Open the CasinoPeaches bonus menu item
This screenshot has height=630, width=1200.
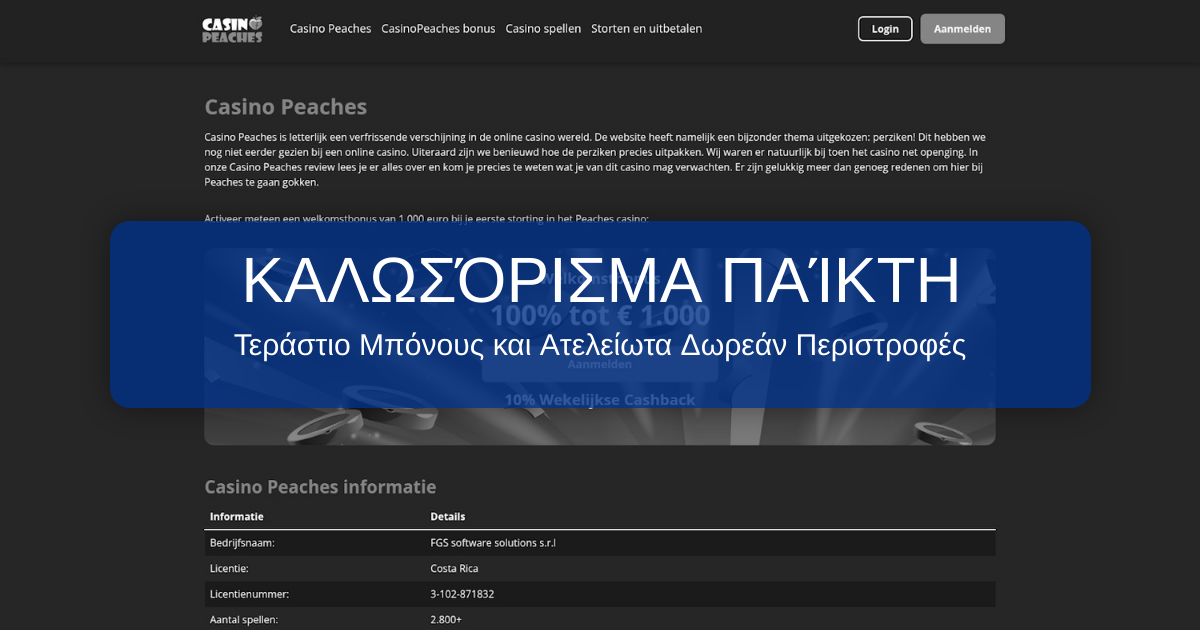click(438, 29)
